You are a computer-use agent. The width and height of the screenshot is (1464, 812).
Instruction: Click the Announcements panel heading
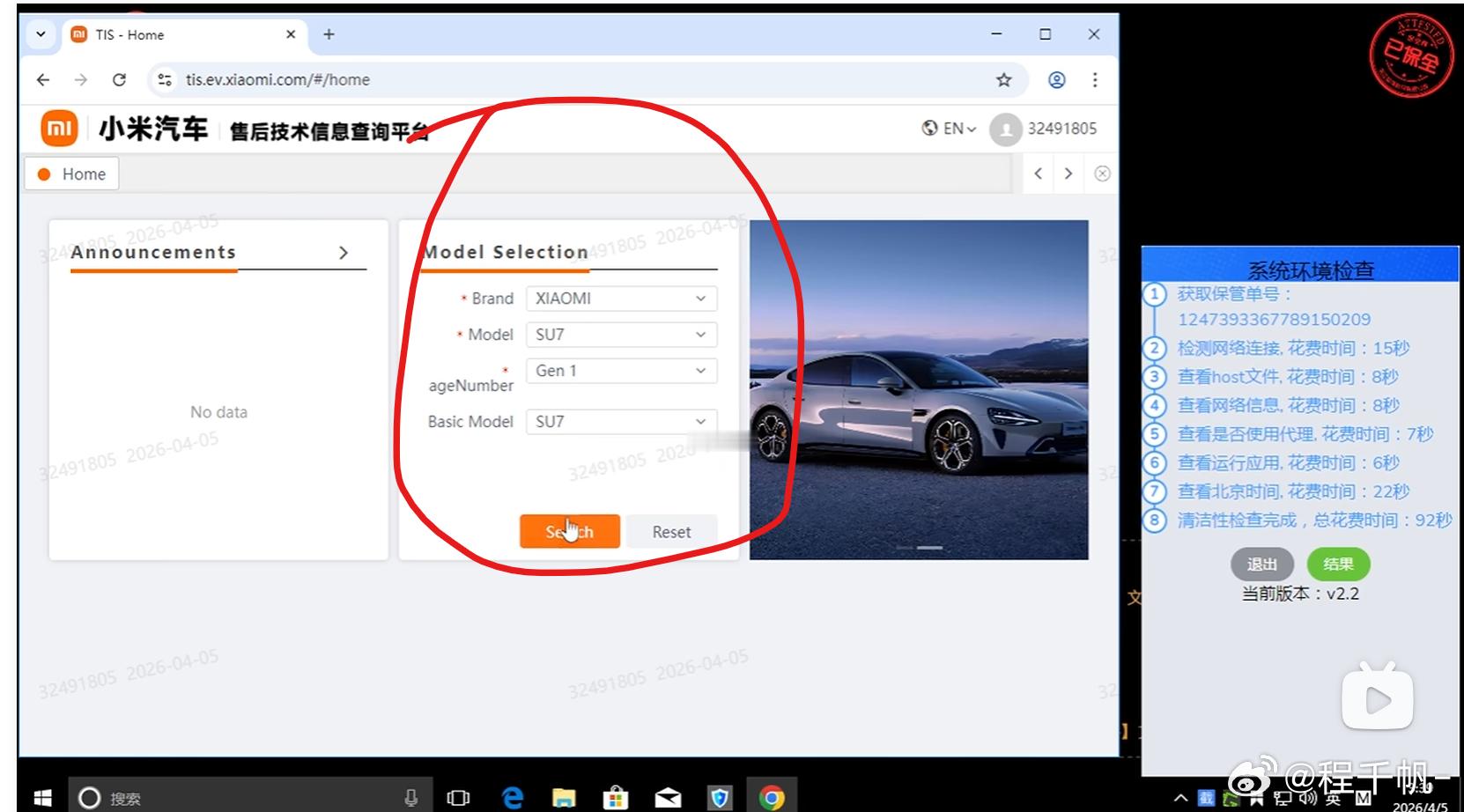(x=153, y=253)
